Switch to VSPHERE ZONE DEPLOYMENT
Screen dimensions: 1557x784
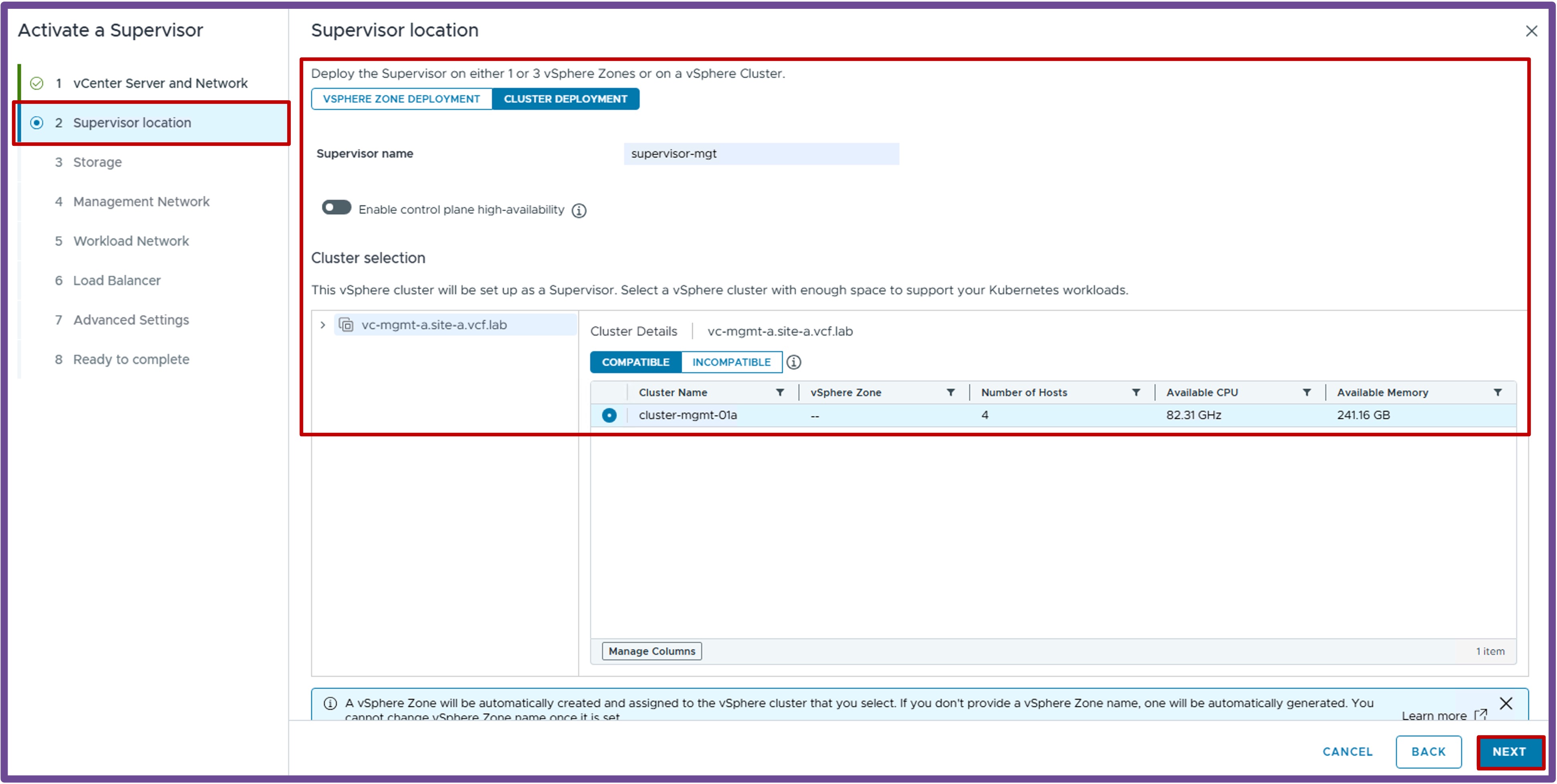click(x=401, y=99)
